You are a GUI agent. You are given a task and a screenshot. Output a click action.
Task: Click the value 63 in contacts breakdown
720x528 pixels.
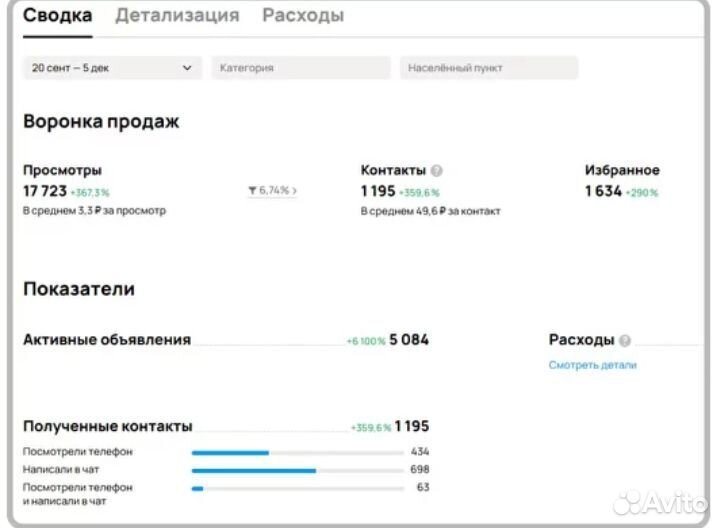tap(423, 487)
